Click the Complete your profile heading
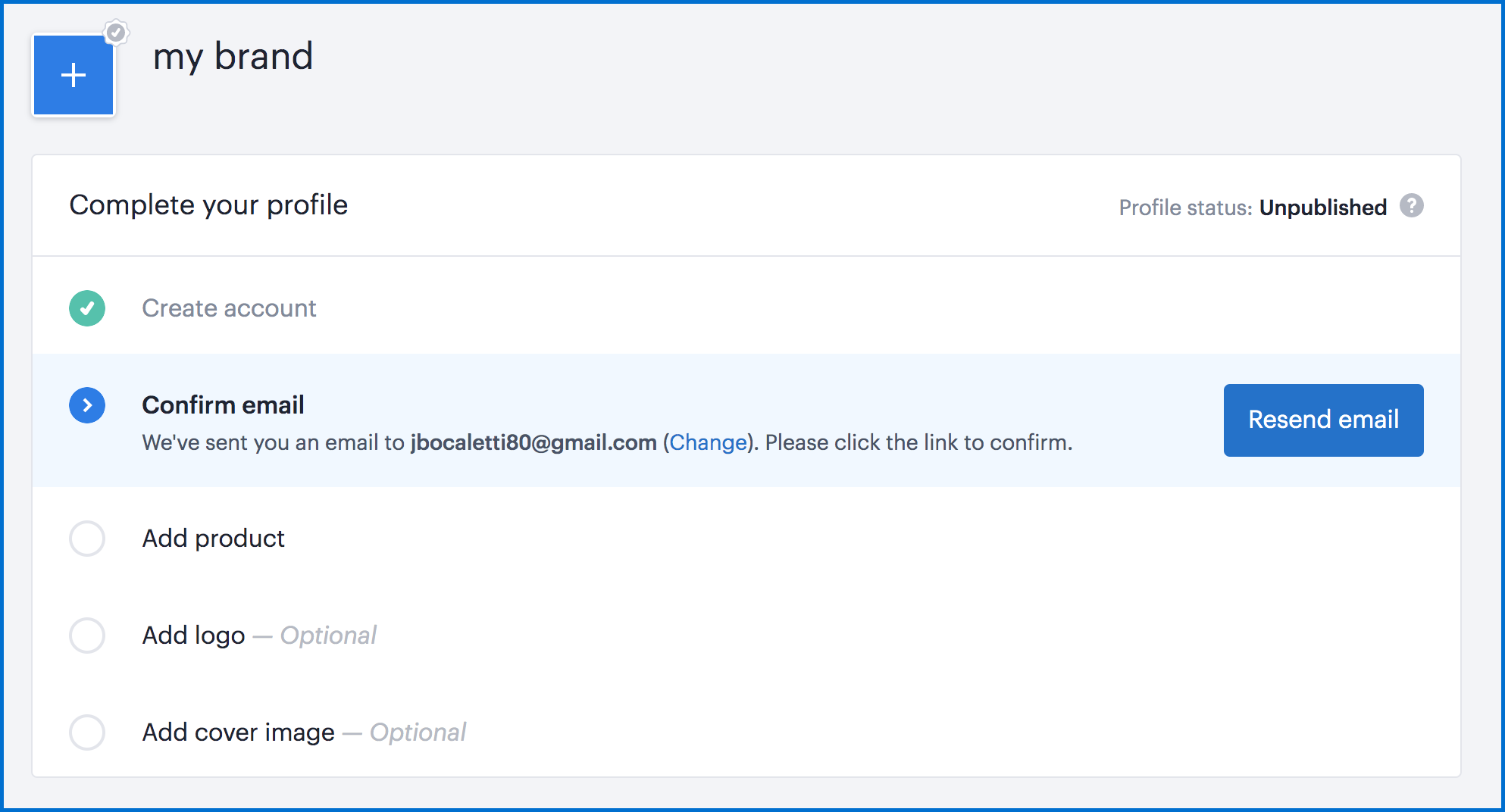This screenshot has height=812, width=1505. [208, 205]
